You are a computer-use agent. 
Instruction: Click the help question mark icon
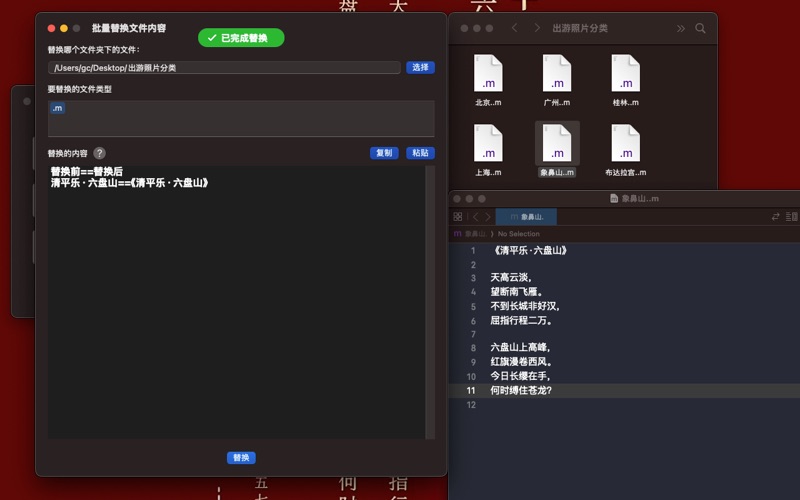[x=99, y=153]
